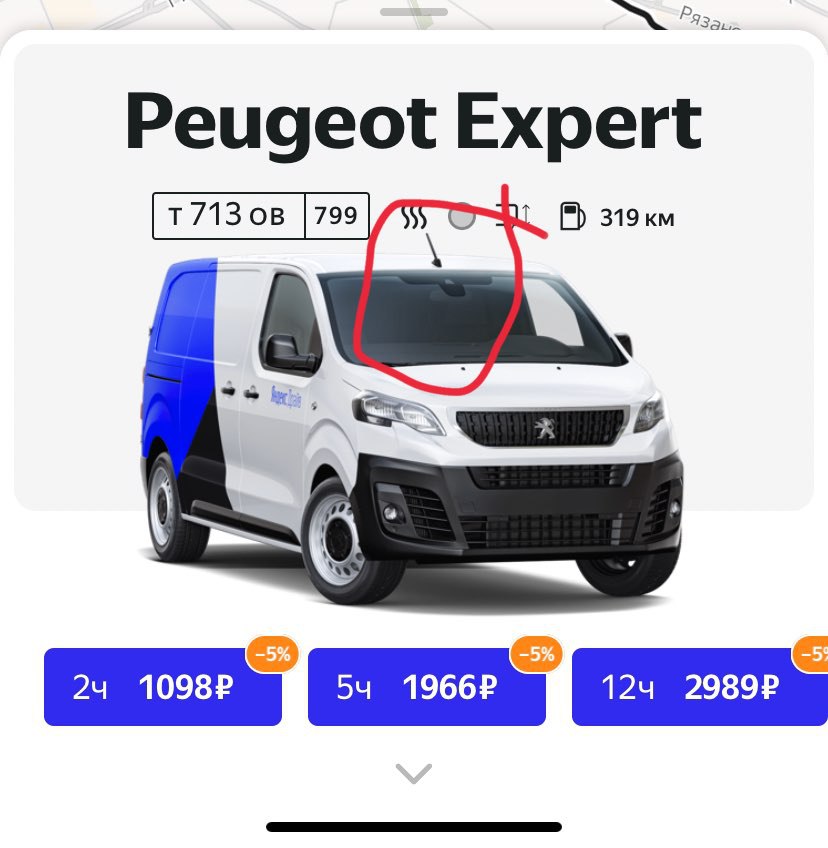828x848 pixels.
Task: Tap the Peugeot lion emblem on the grille
Action: pos(545,427)
